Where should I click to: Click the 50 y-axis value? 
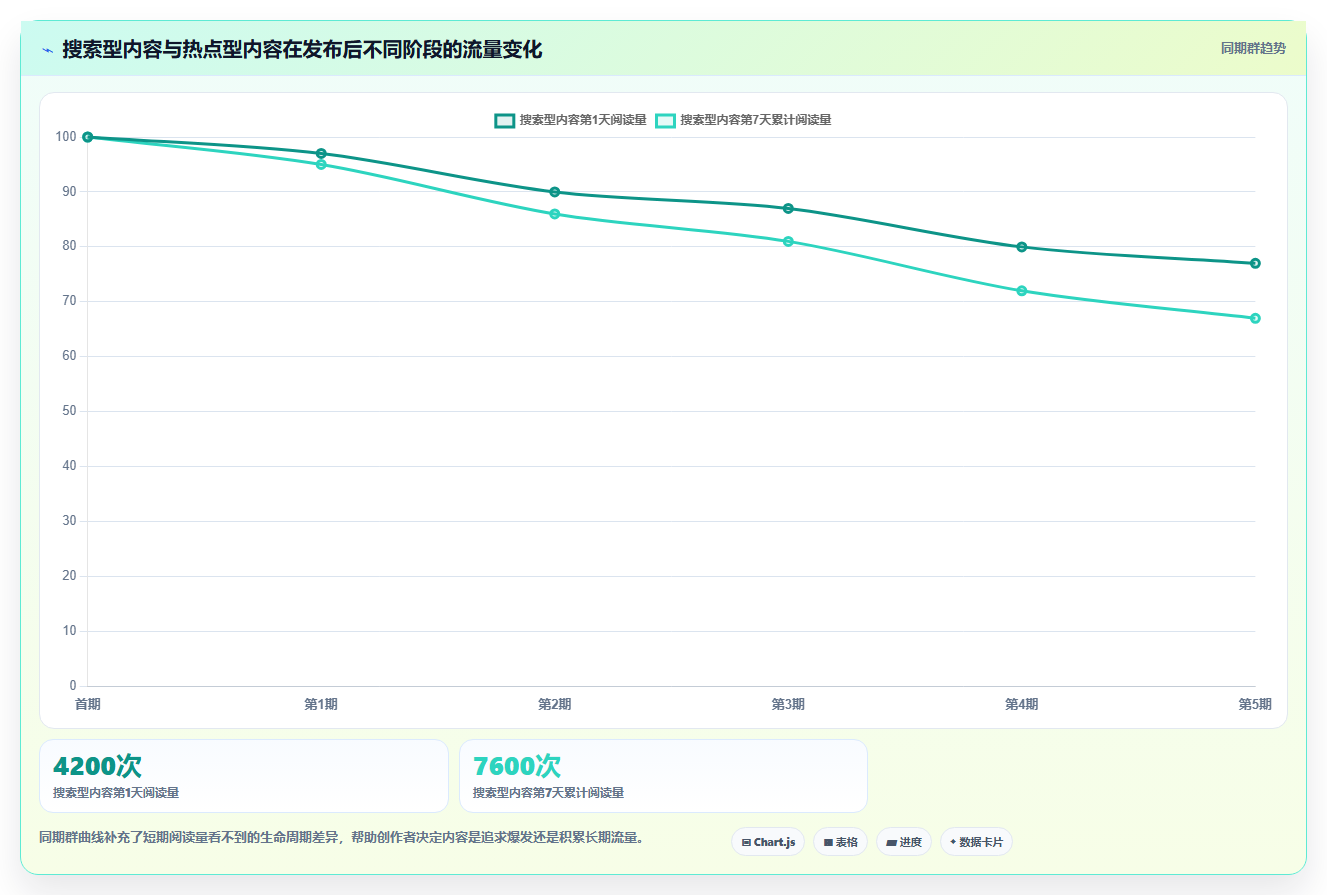point(70,411)
